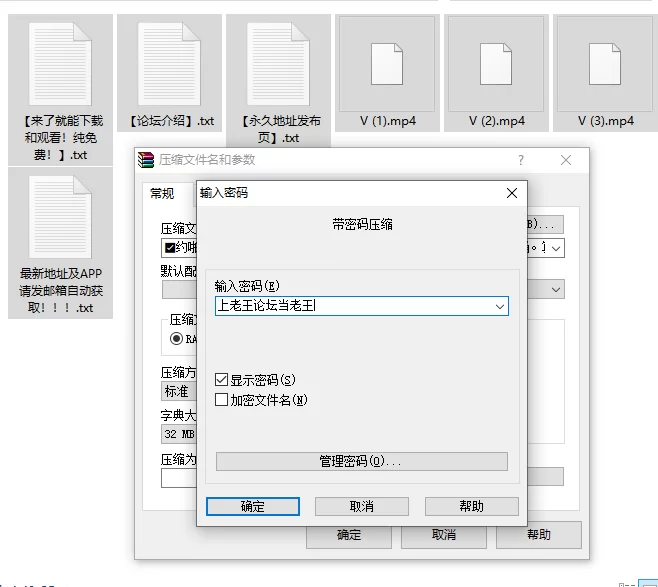Click the ? help button in title bar
Viewport: 658px width, 587px height.
tap(521, 160)
